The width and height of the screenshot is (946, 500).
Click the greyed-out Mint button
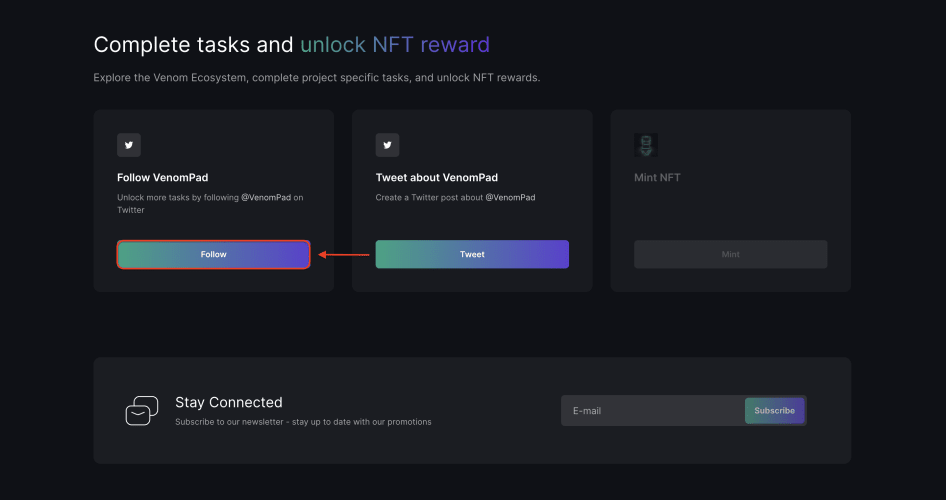point(731,255)
